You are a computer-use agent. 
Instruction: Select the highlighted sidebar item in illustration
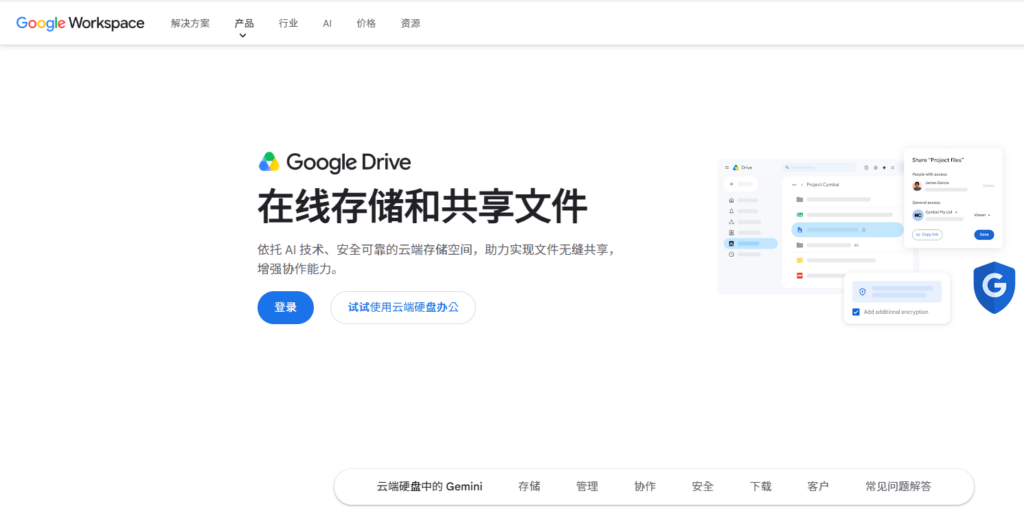tap(751, 243)
